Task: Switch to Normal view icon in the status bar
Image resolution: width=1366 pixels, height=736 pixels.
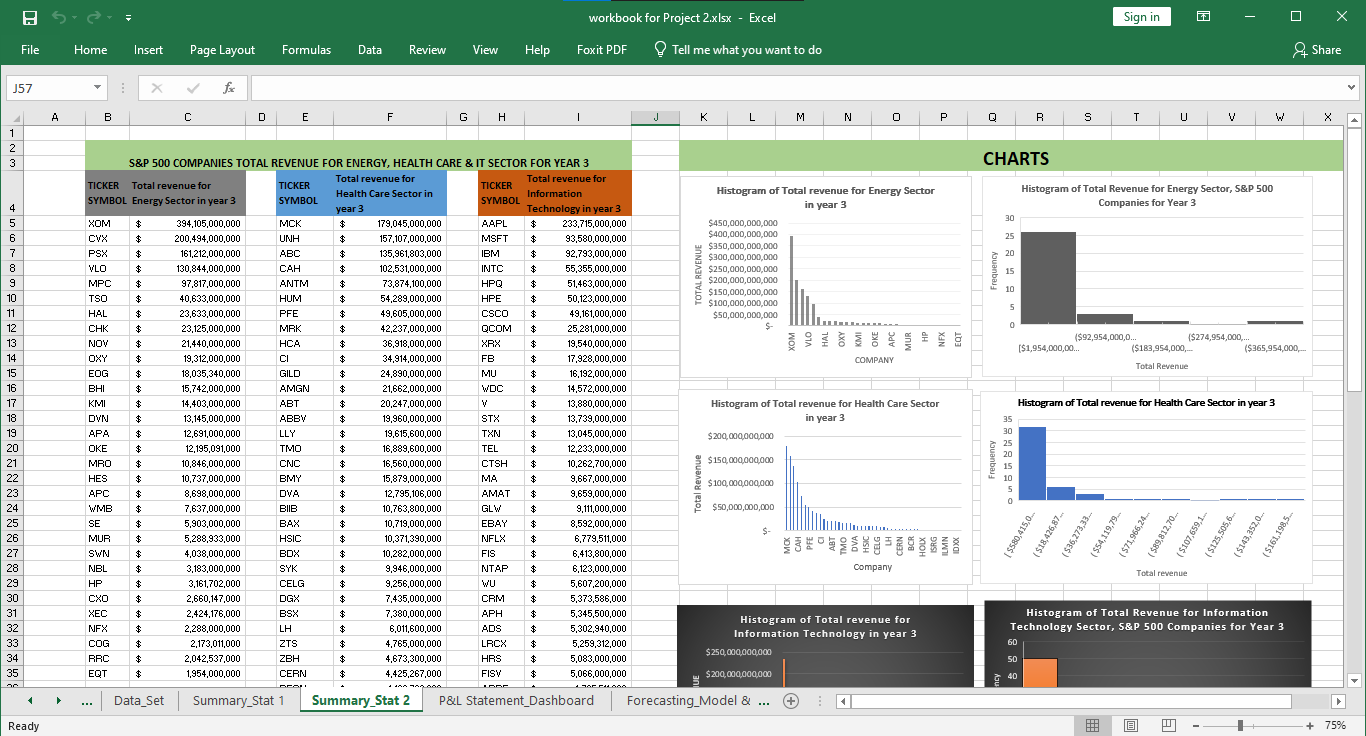Action: [1092, 725]
